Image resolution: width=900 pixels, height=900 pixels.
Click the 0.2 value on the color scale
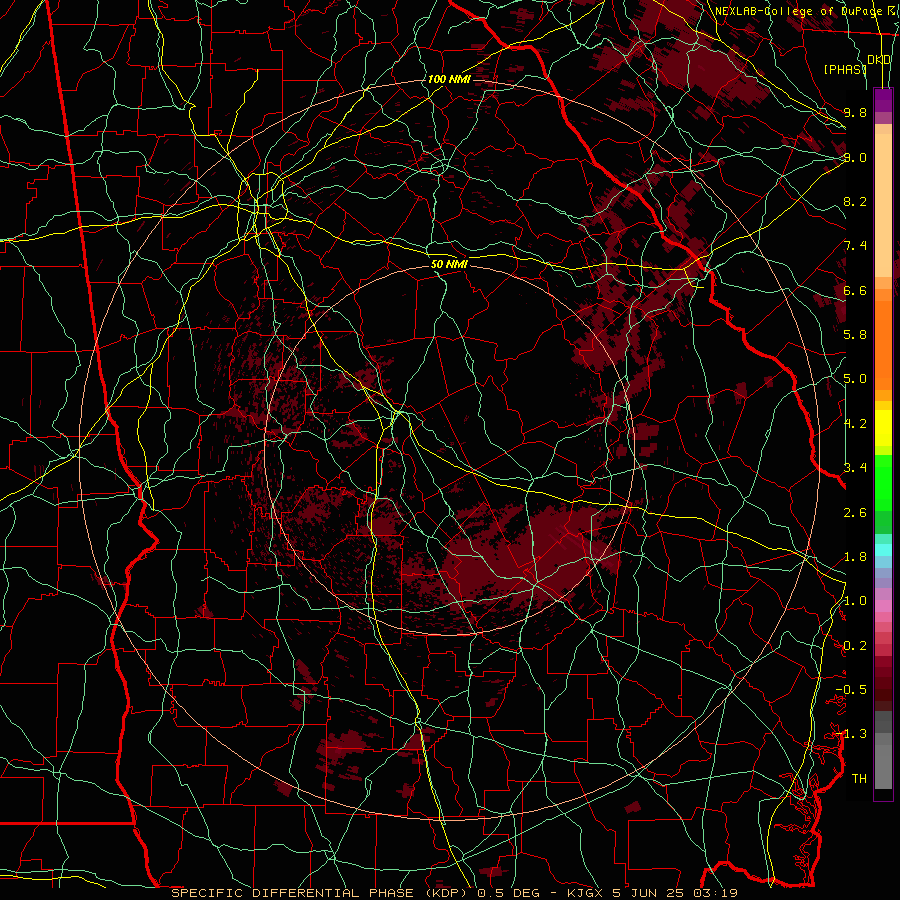tap(855, 646)
